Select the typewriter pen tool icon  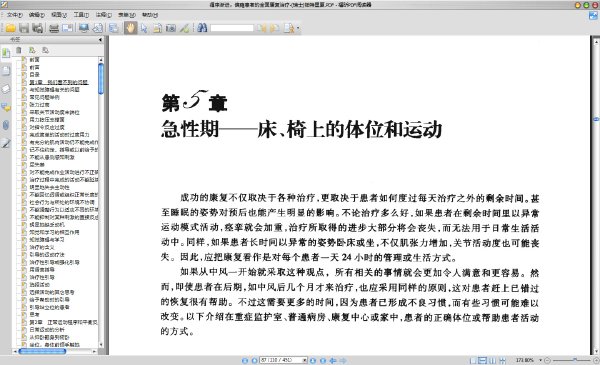(x=184, y=28)
